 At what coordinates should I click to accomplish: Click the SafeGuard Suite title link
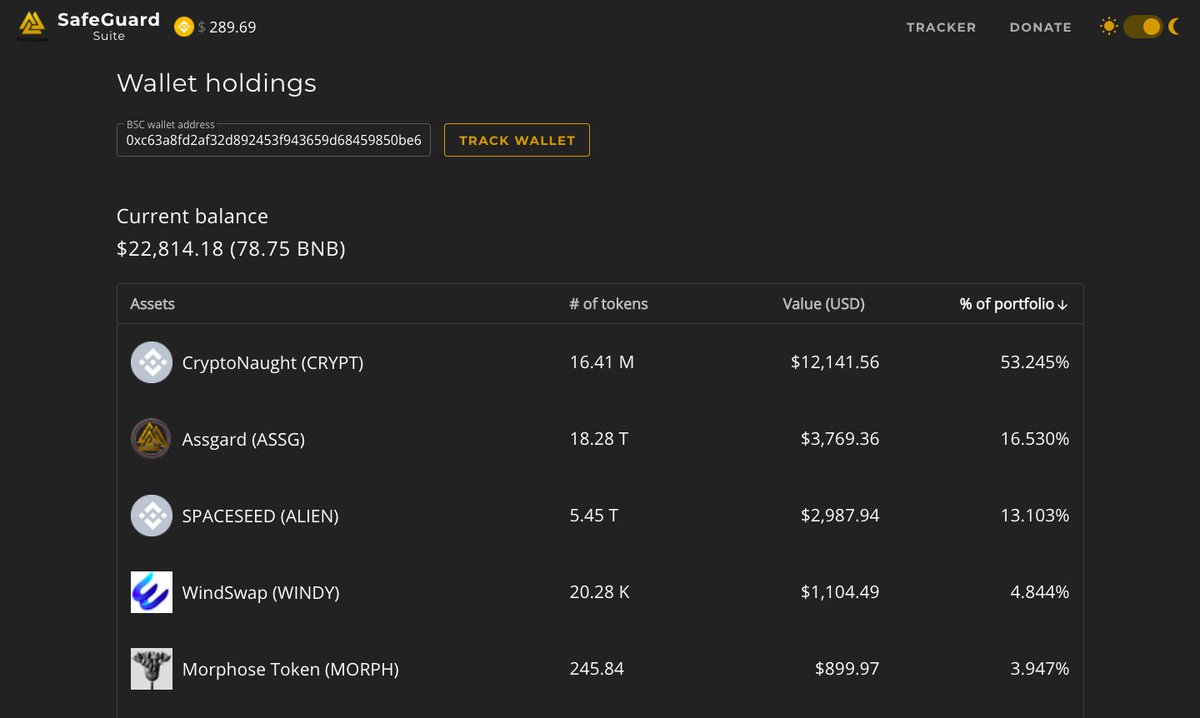tap(108, 27)
